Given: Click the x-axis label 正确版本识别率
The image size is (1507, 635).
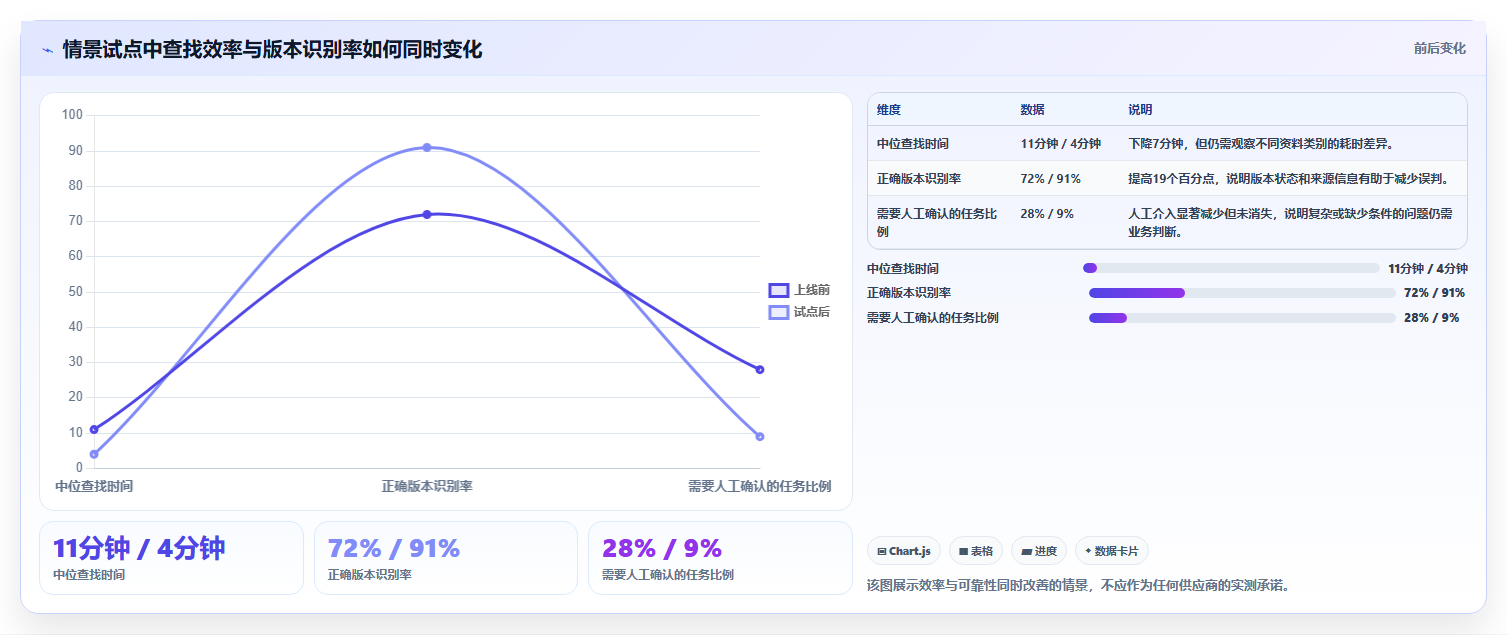Looking at the screenshot, I should click(427, 486).
